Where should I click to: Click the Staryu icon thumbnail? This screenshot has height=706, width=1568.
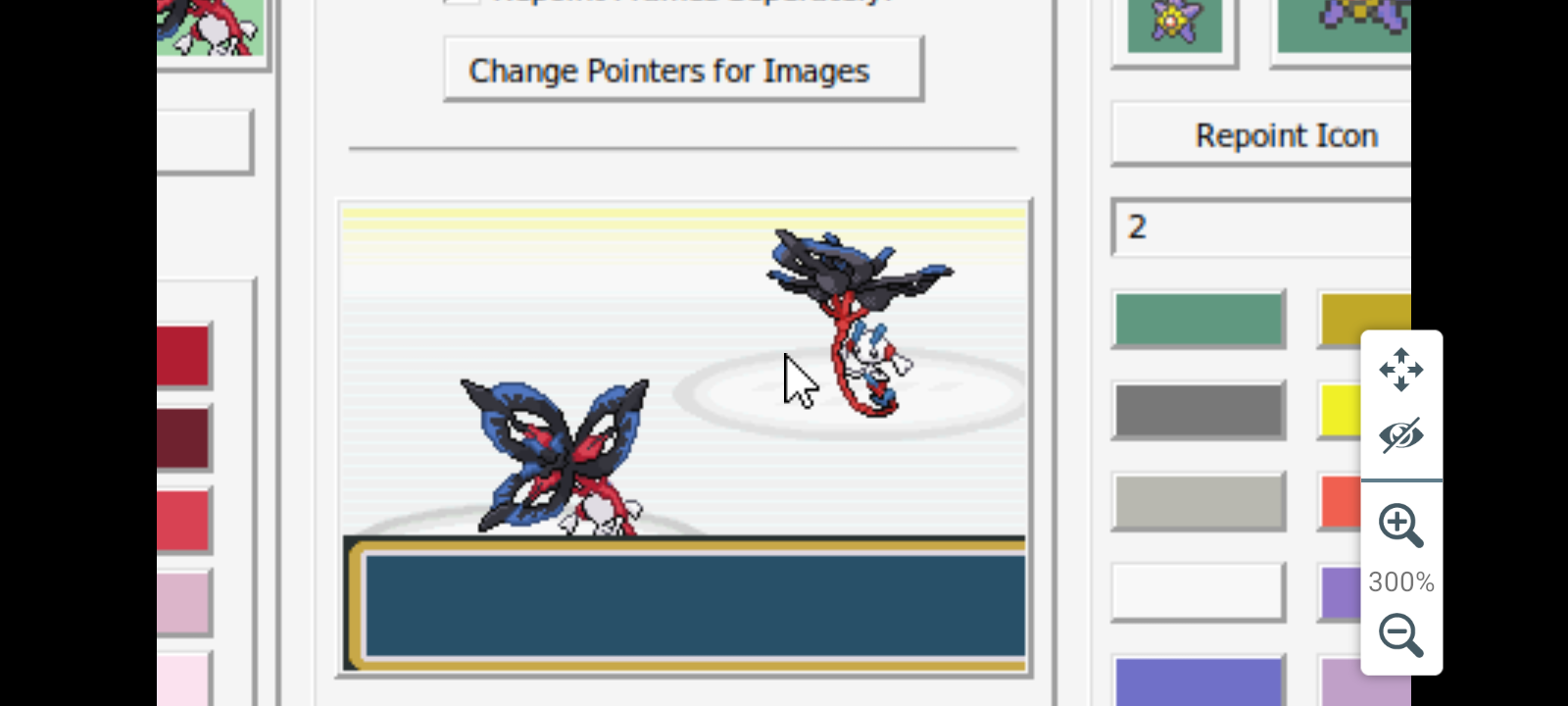pyautogui.click(x=1174, y=25)
